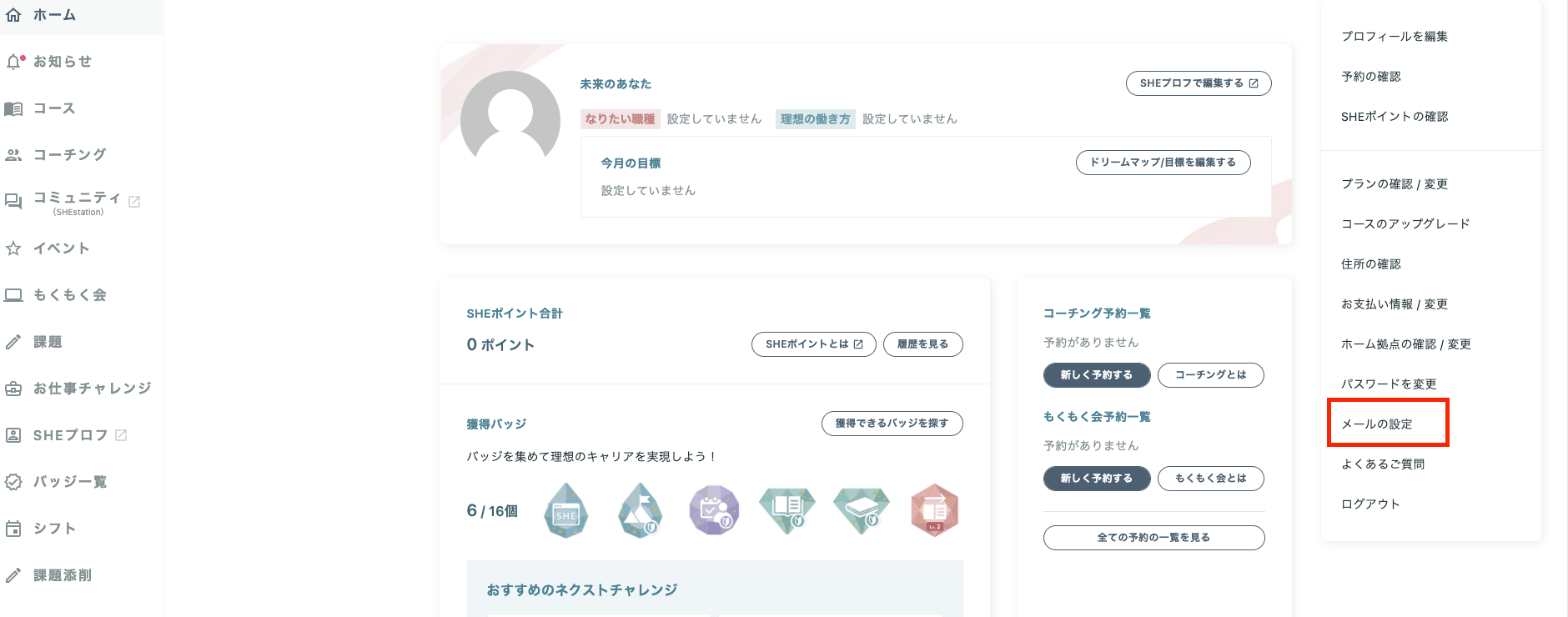Open パスワードを変更 menu item
This screenshot has height=617, width=1568.
point(1389,384)
